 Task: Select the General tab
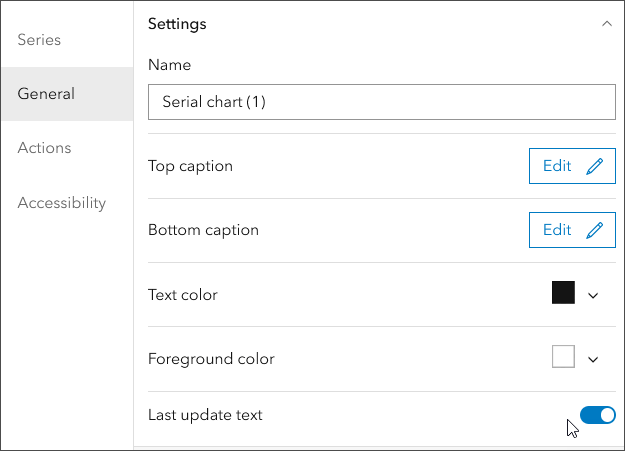pos(46,94)
